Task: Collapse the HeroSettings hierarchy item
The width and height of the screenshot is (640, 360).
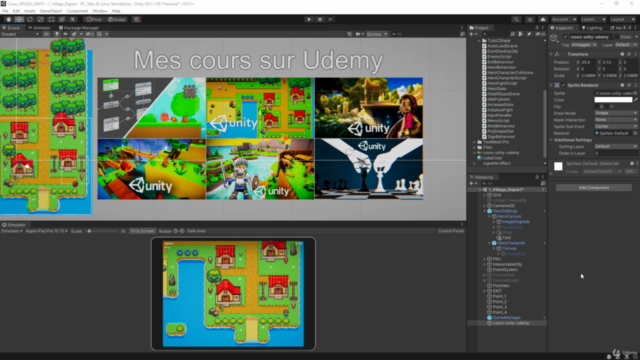Action: point(485,211)
